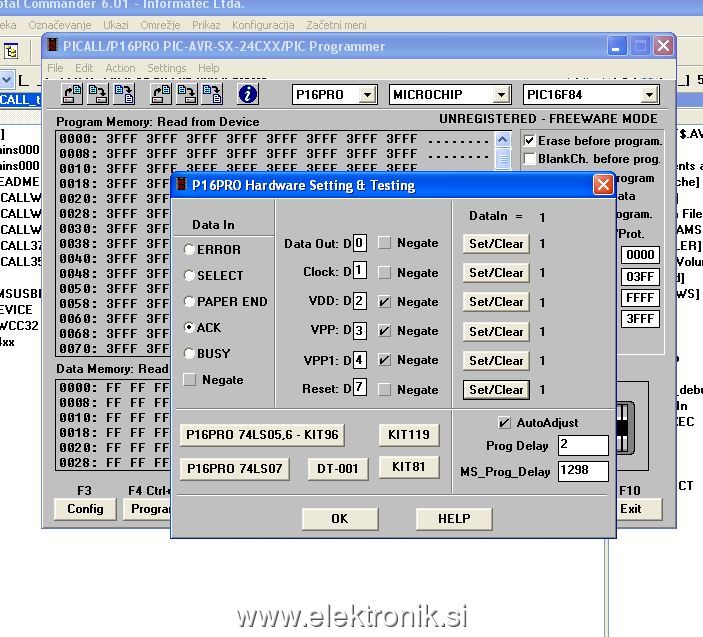Click Set/Clear for Data Out
This screenshot has height=637, width=703.
coord(496,243)
